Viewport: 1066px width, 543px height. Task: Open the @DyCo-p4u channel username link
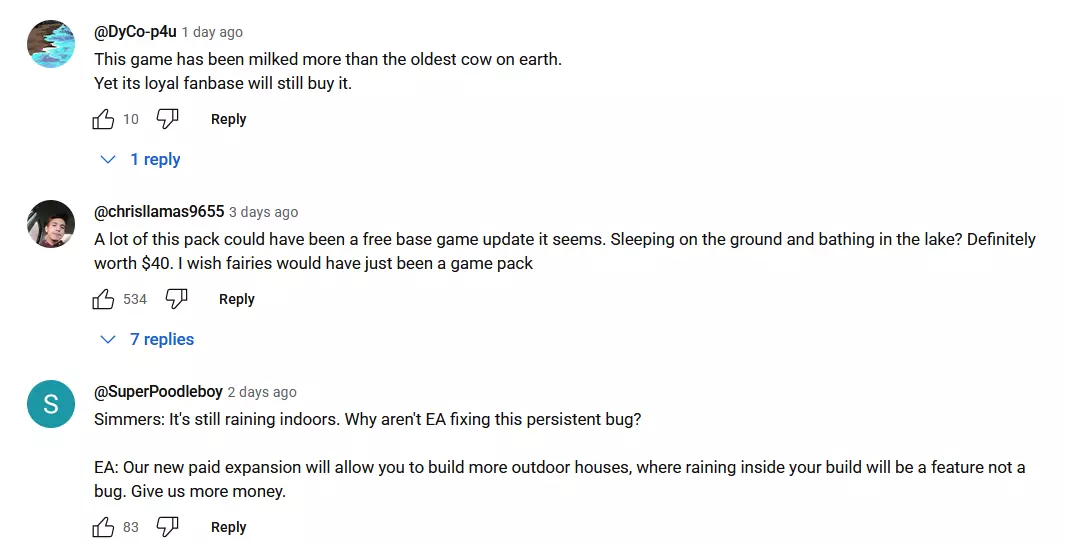coord(135,32)
